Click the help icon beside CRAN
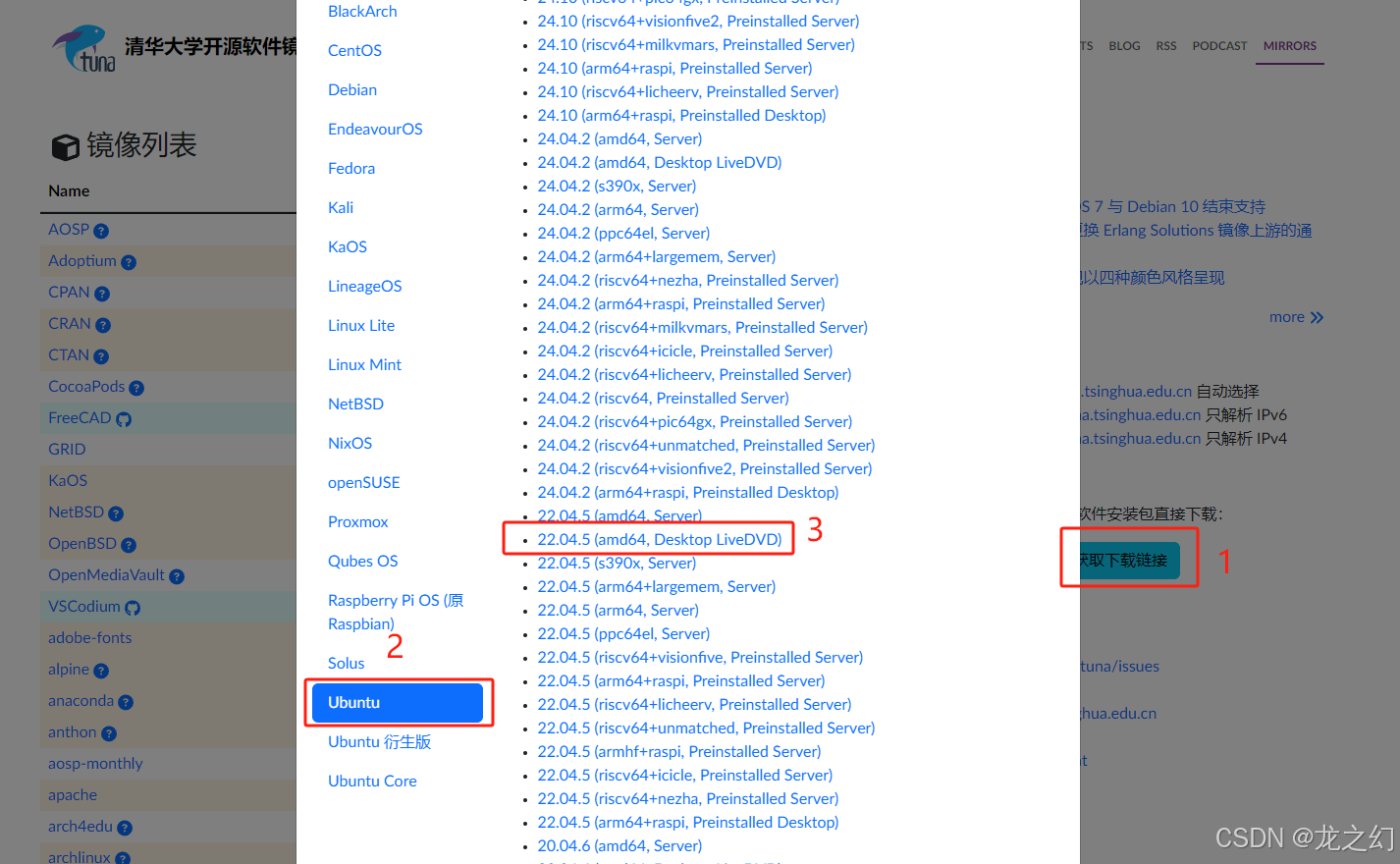 pyautogui.click(x=103, y=325)
